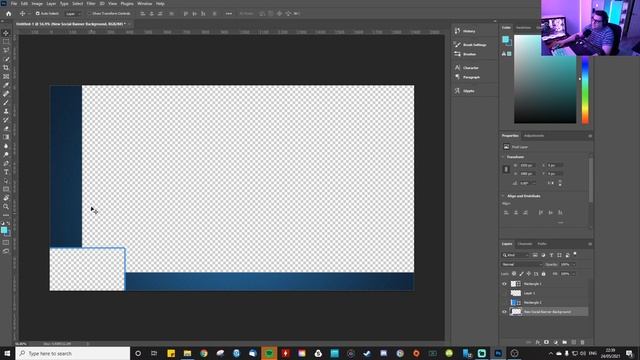640x360 pixels.
Task: Show the Rectangle 2 layer
Action: click(504, 302)
